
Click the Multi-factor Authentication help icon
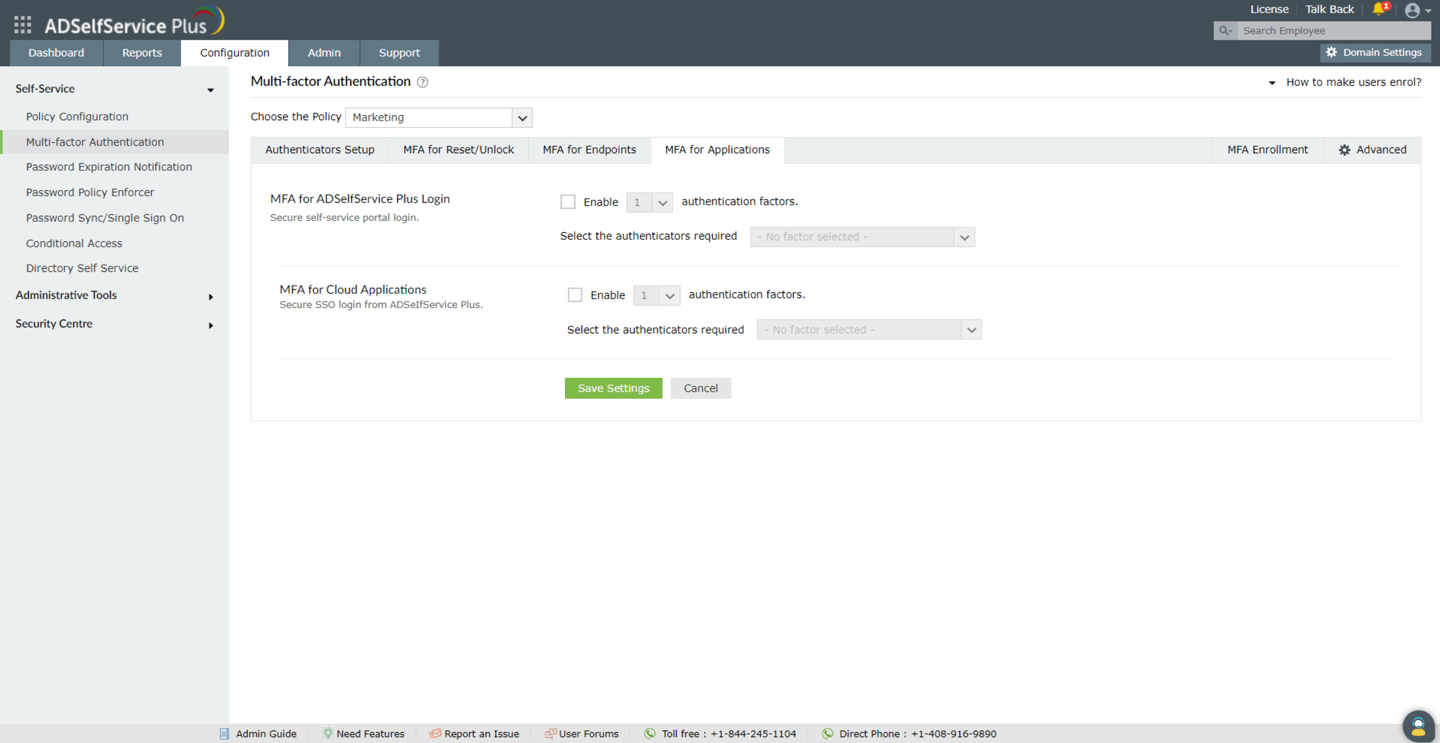tap(422, 82)
